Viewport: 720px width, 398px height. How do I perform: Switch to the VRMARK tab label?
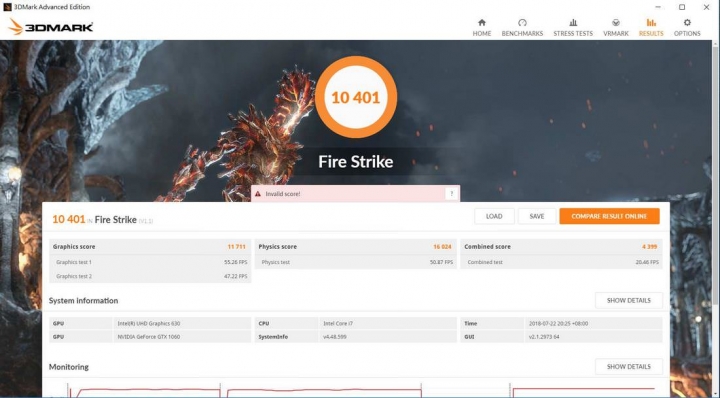[616, 34]
